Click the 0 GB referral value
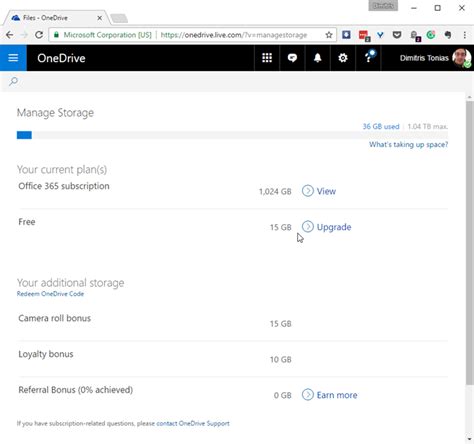474x444 pixels. 282,395
